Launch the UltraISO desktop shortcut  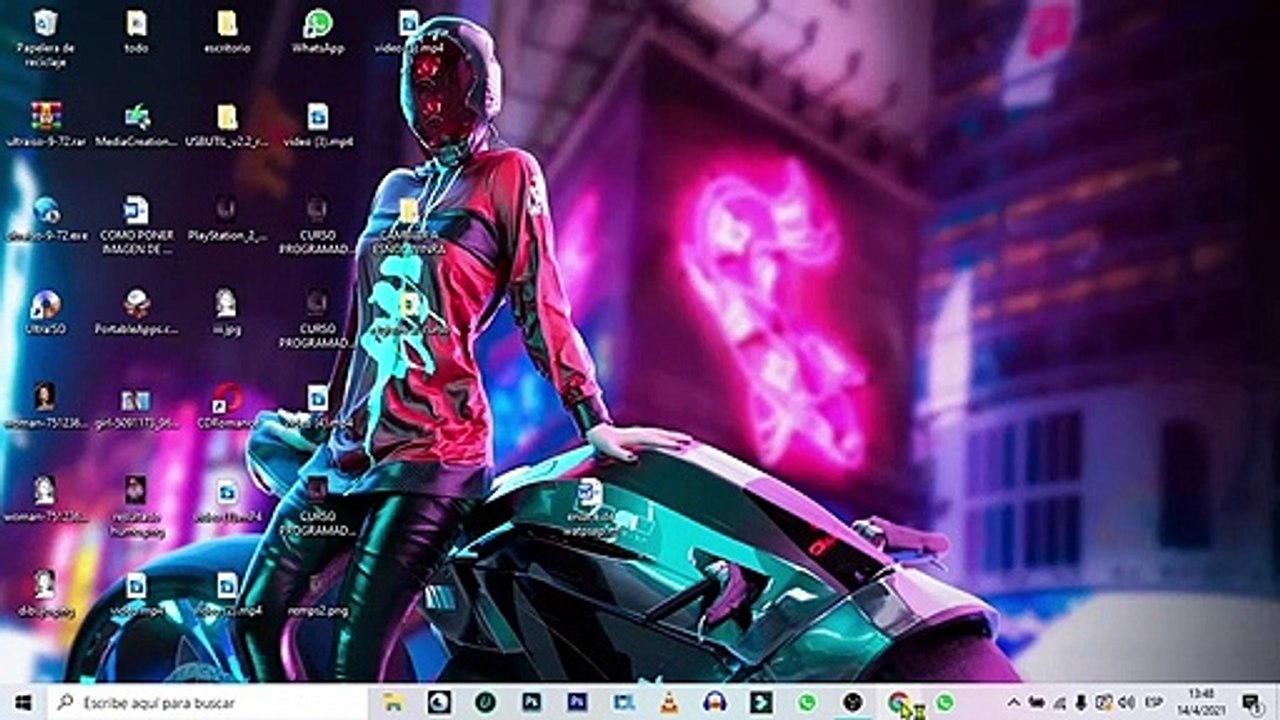[46, 312]
